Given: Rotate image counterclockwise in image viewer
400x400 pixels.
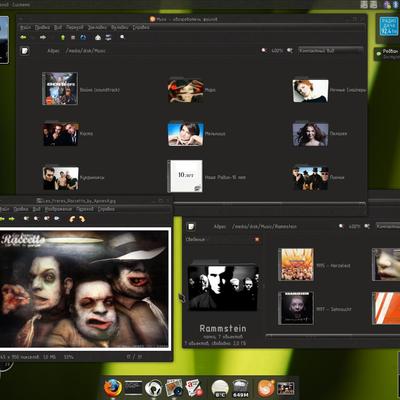Looking at the screenshot, I should point(72,219).
